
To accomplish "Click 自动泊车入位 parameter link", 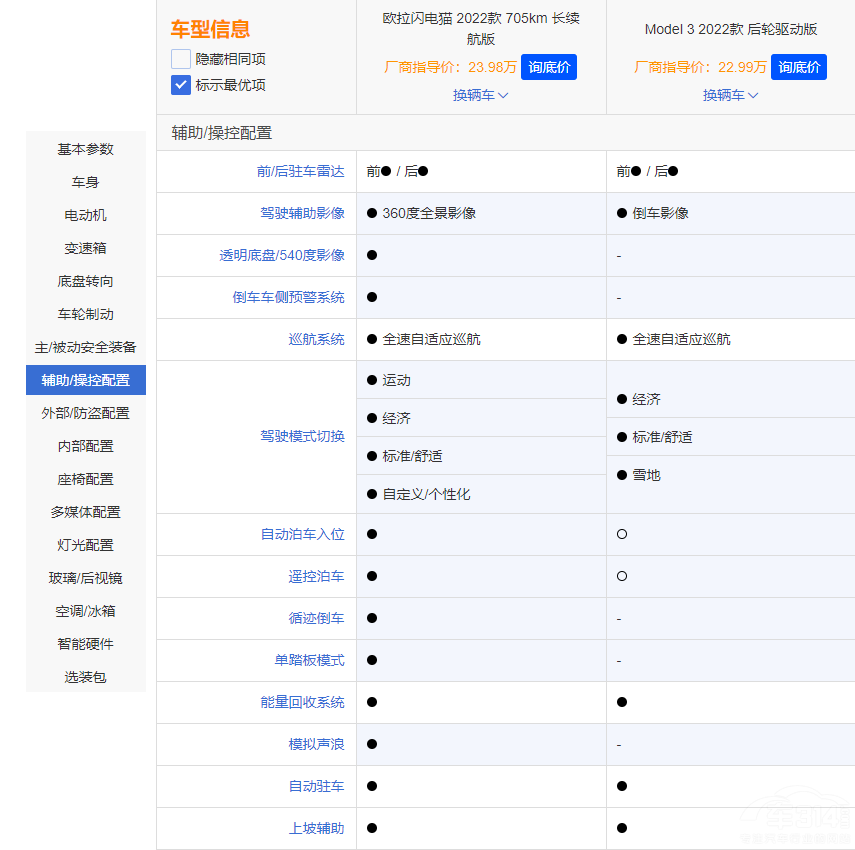I will pyautogui.click(x=302, y=534).
